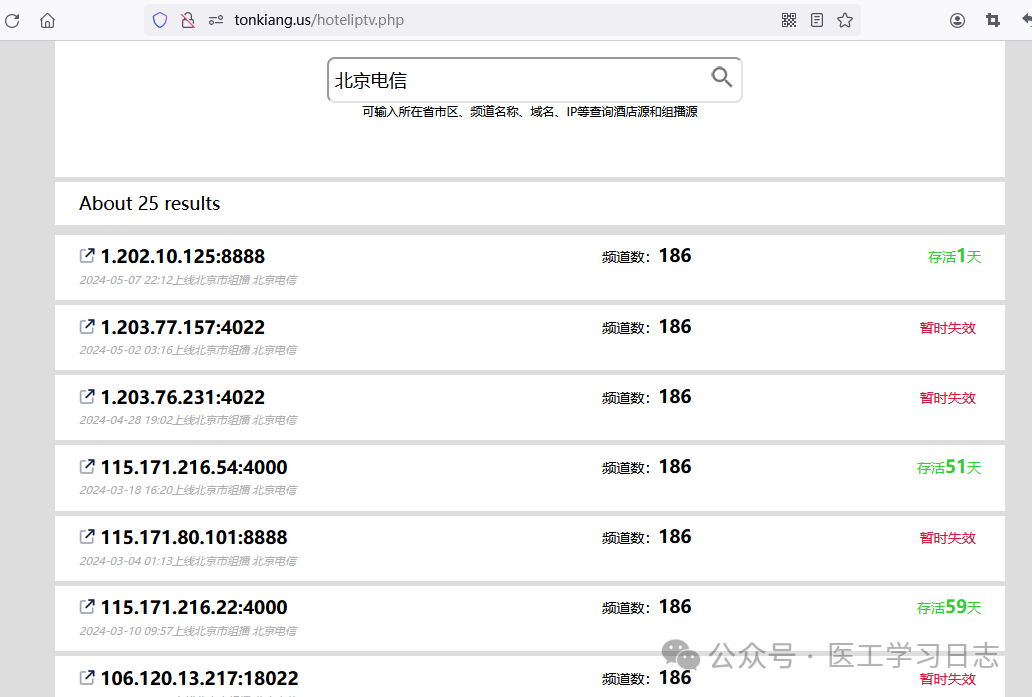Viewport: 1032px width, 697px height.
Task: Open link icon beside 1.203.76.231:4022
Action: click(87, 396)
